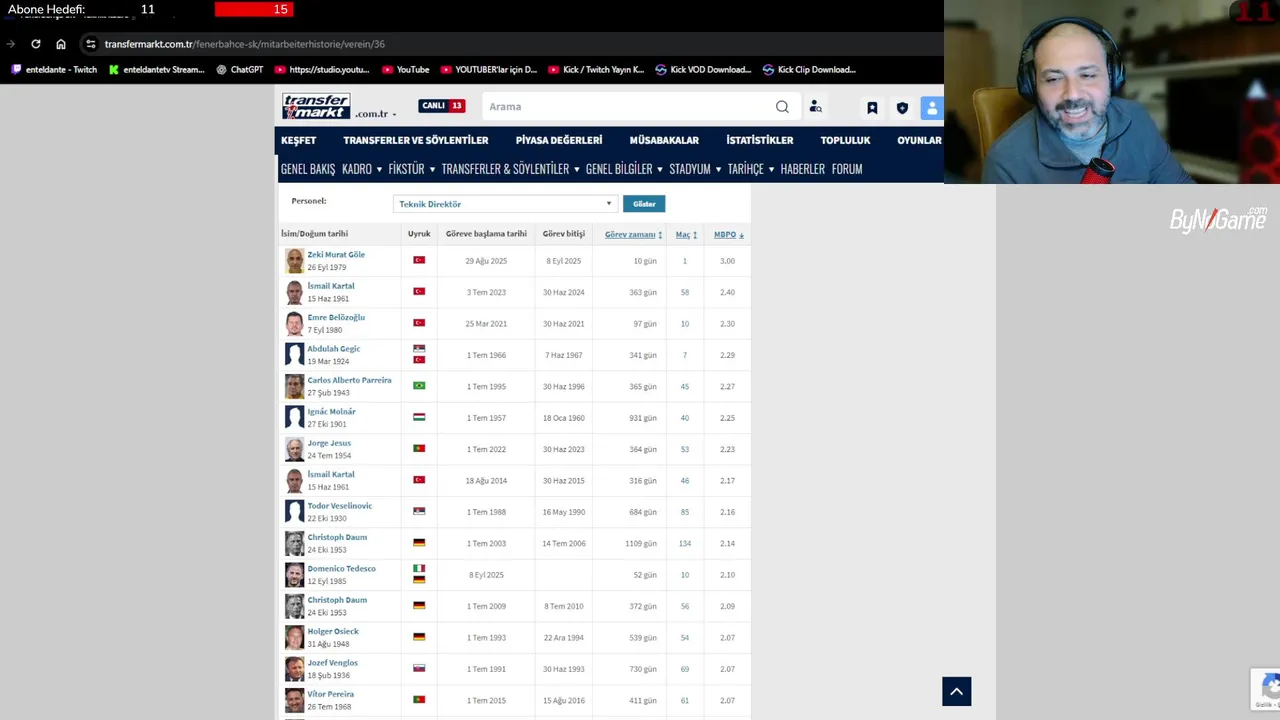
Task: Sort by Görev zamanı column
Action: pyautogui.click(x=633, y=234)
